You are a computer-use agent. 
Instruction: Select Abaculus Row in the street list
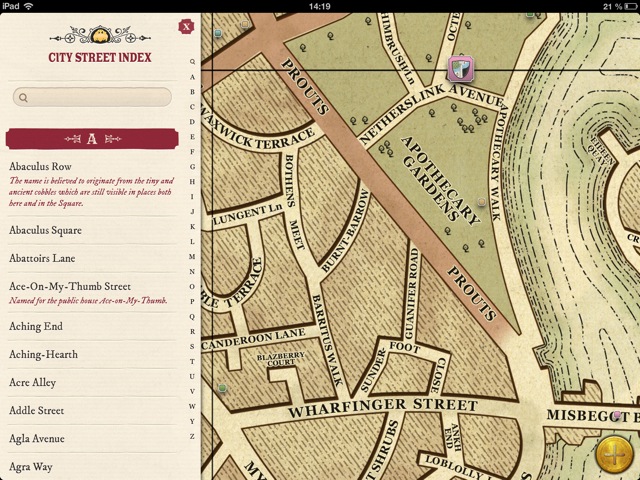(x=40, y=166)
